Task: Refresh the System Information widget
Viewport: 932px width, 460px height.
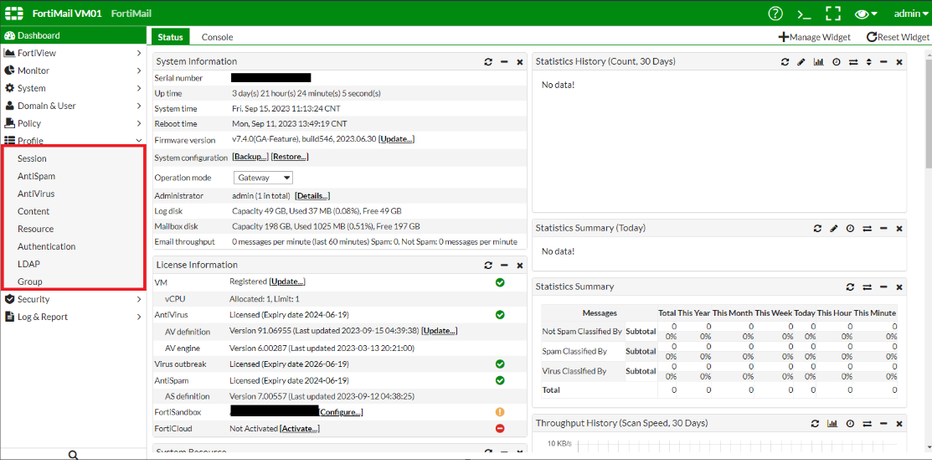Action: (x=488, y=62)
